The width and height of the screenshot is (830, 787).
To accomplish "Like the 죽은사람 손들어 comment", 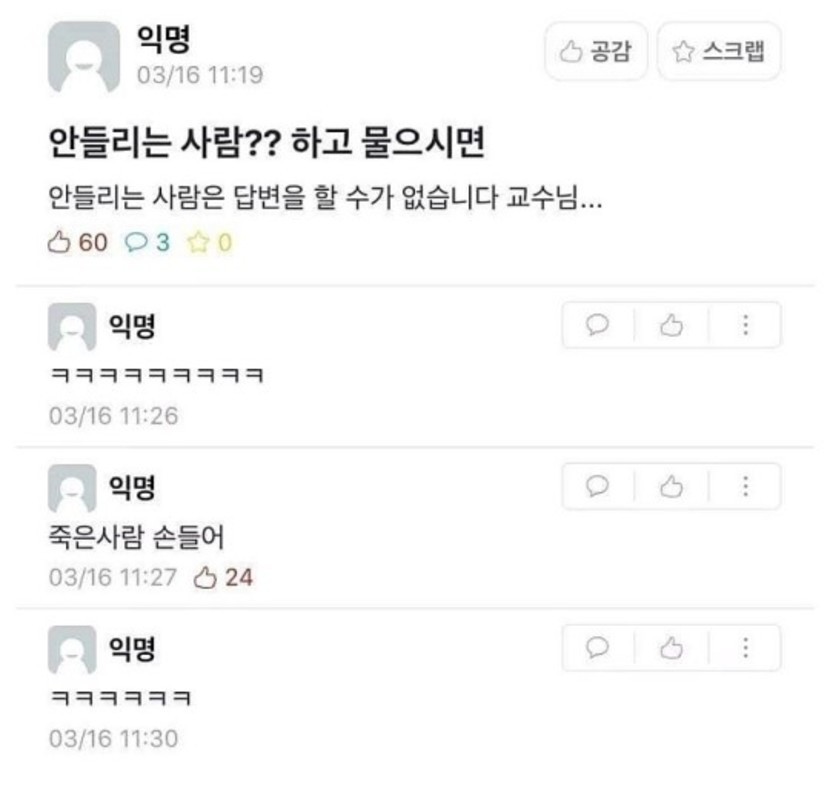I will (671, 486).
